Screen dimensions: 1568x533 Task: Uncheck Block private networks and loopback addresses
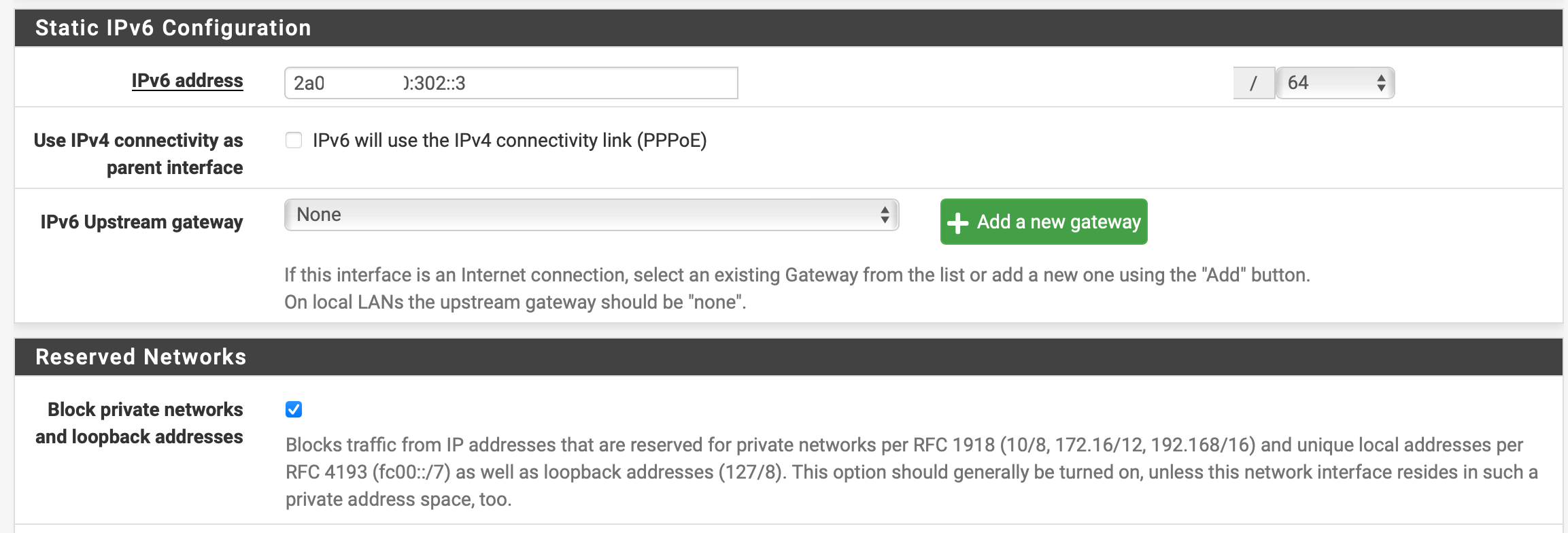[294, 409]
